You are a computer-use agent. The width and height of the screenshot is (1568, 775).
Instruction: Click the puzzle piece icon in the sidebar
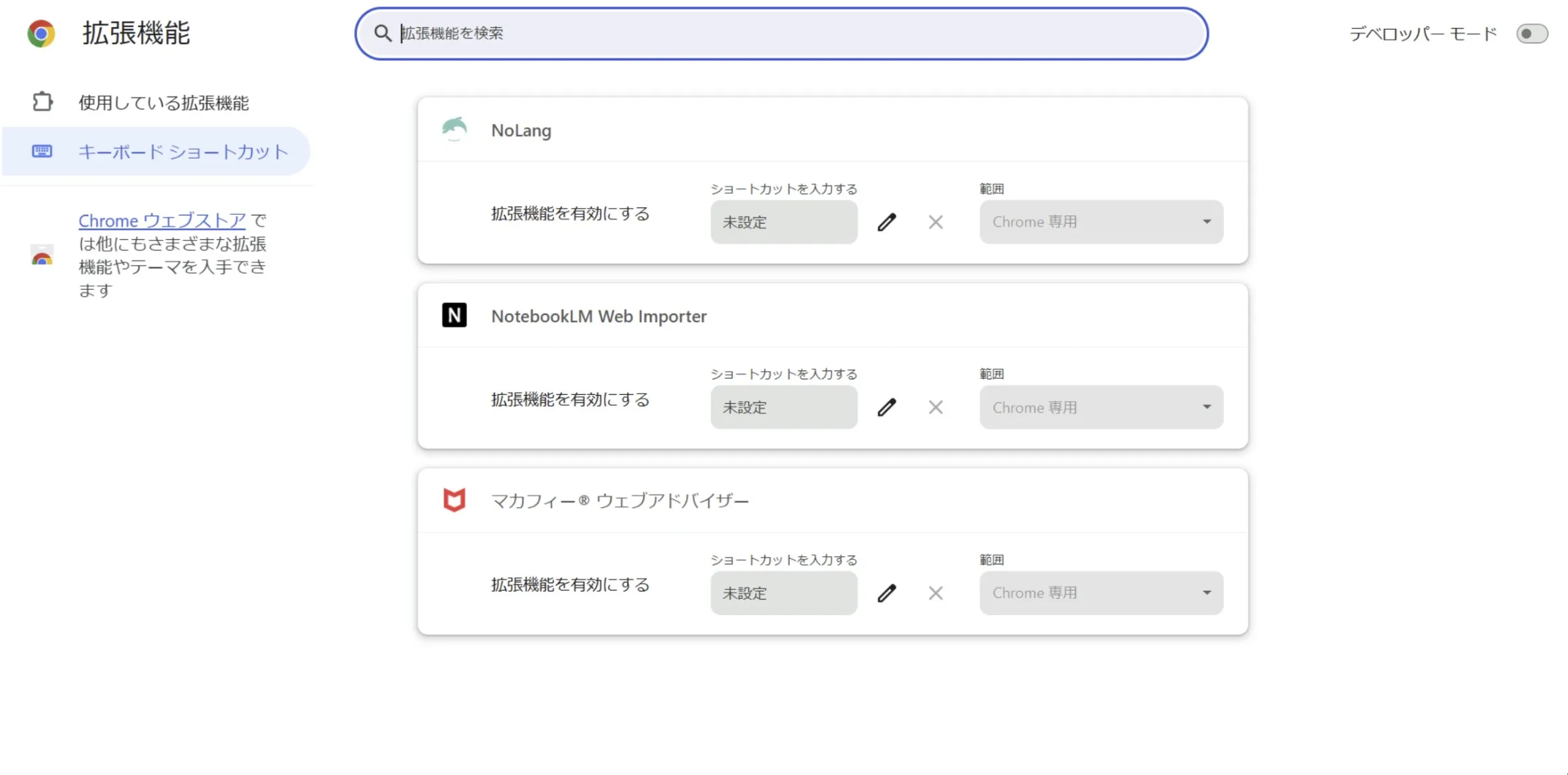point(42,102)
